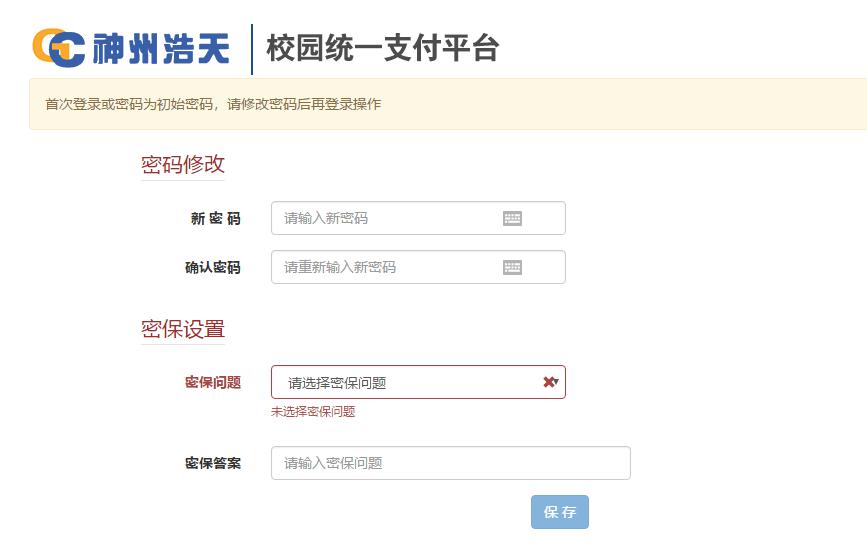The height and width of the screenshot is (541, 867).
Task: Click the red X validation icon
Action: pos(547,382)
